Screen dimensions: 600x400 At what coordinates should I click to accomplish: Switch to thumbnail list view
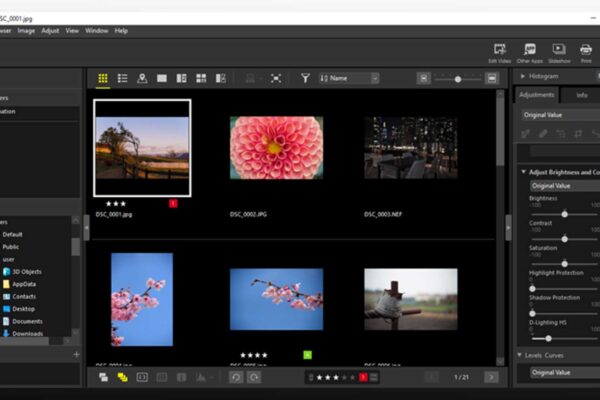click(x=122, y=78)
